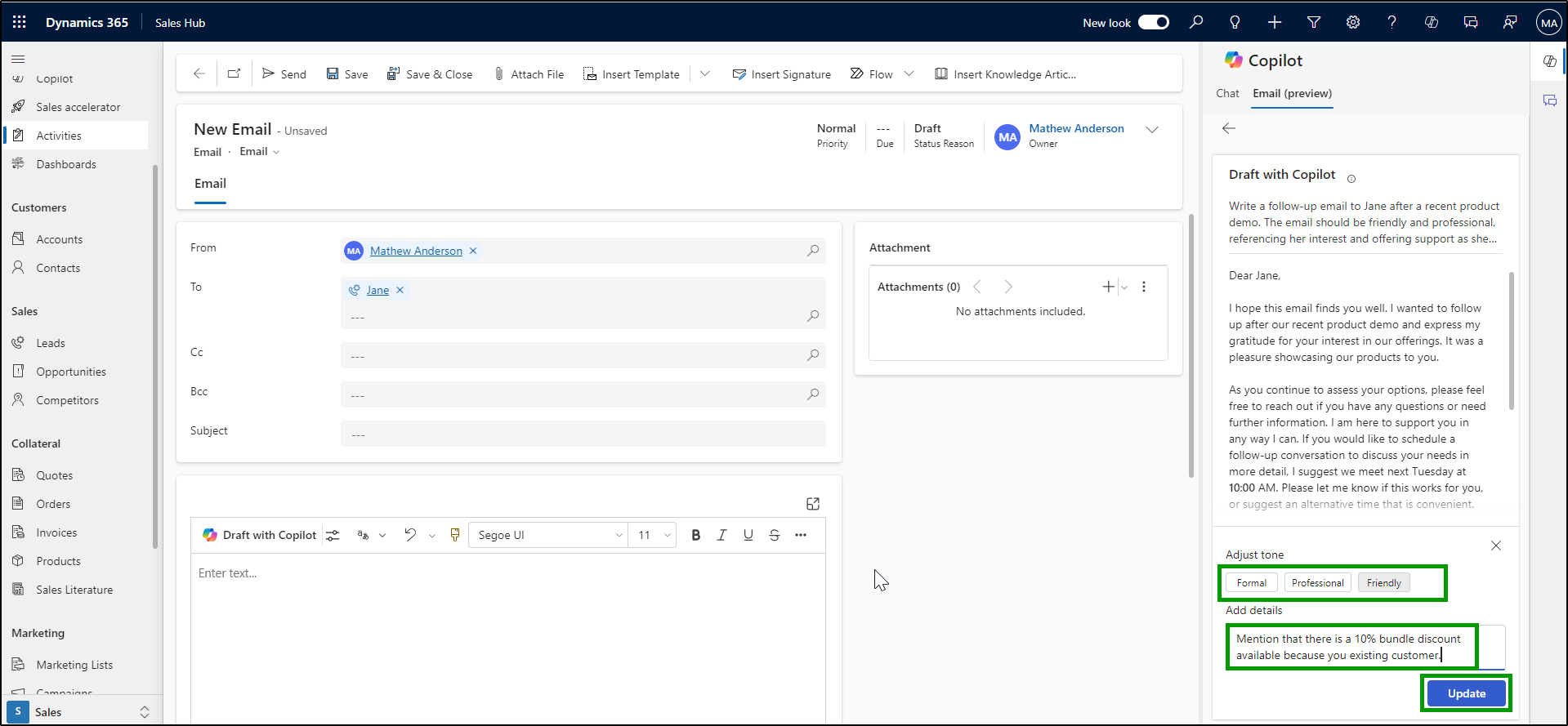Screen dimensions: 1568x726
Task: Expand the email editor to full screen
Action: pos(813,504)
